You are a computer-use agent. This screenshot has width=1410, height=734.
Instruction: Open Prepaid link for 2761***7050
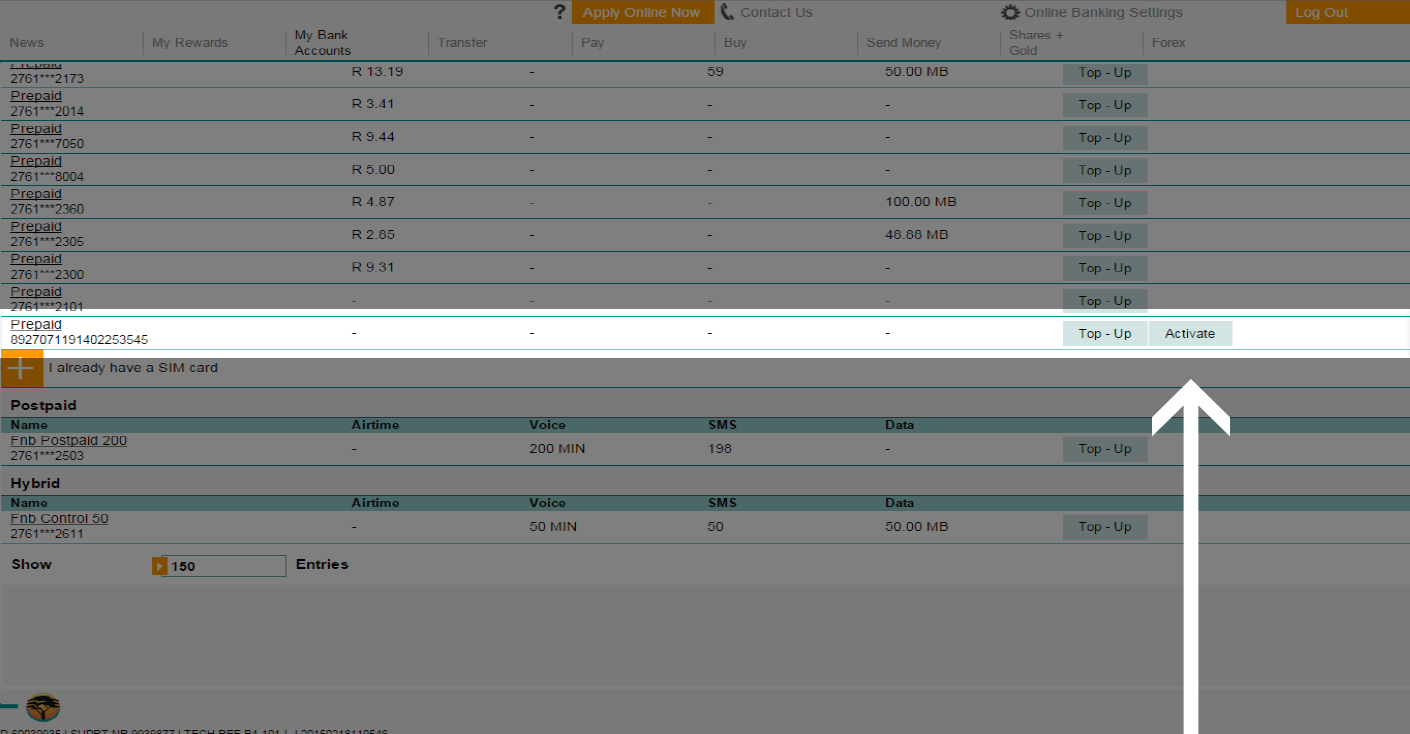(x=36, y=129)
